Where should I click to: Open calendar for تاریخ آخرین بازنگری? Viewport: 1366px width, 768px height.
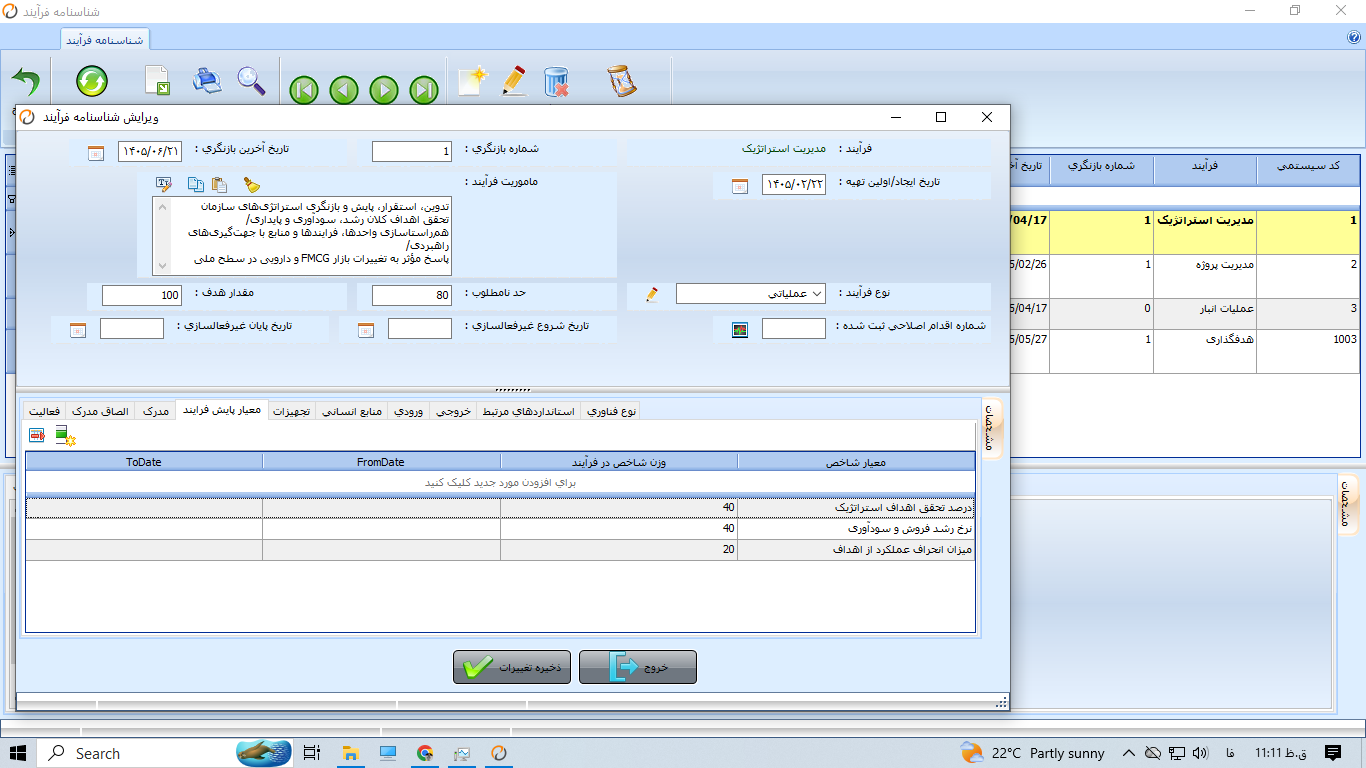click(x=96, y=153)
